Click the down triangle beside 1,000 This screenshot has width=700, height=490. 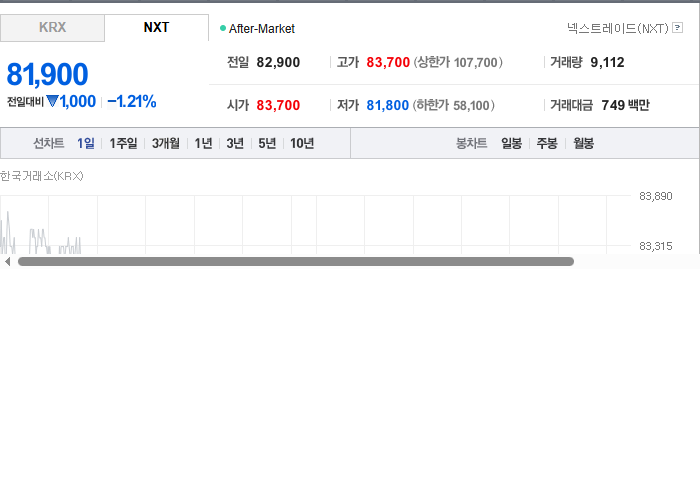coord(53,102)
